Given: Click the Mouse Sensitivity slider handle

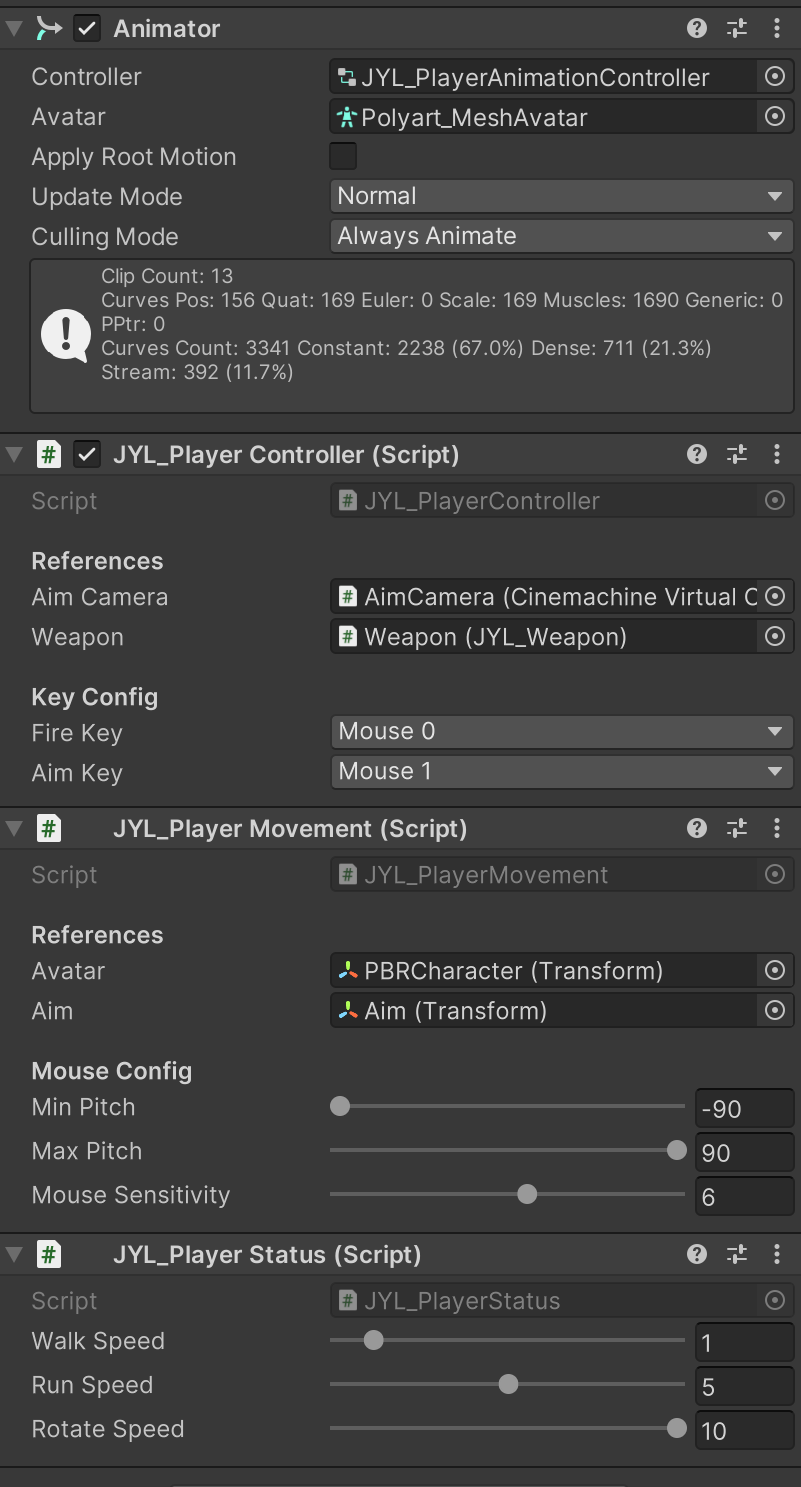Looking at the screenshot, I should [527, 1194].
